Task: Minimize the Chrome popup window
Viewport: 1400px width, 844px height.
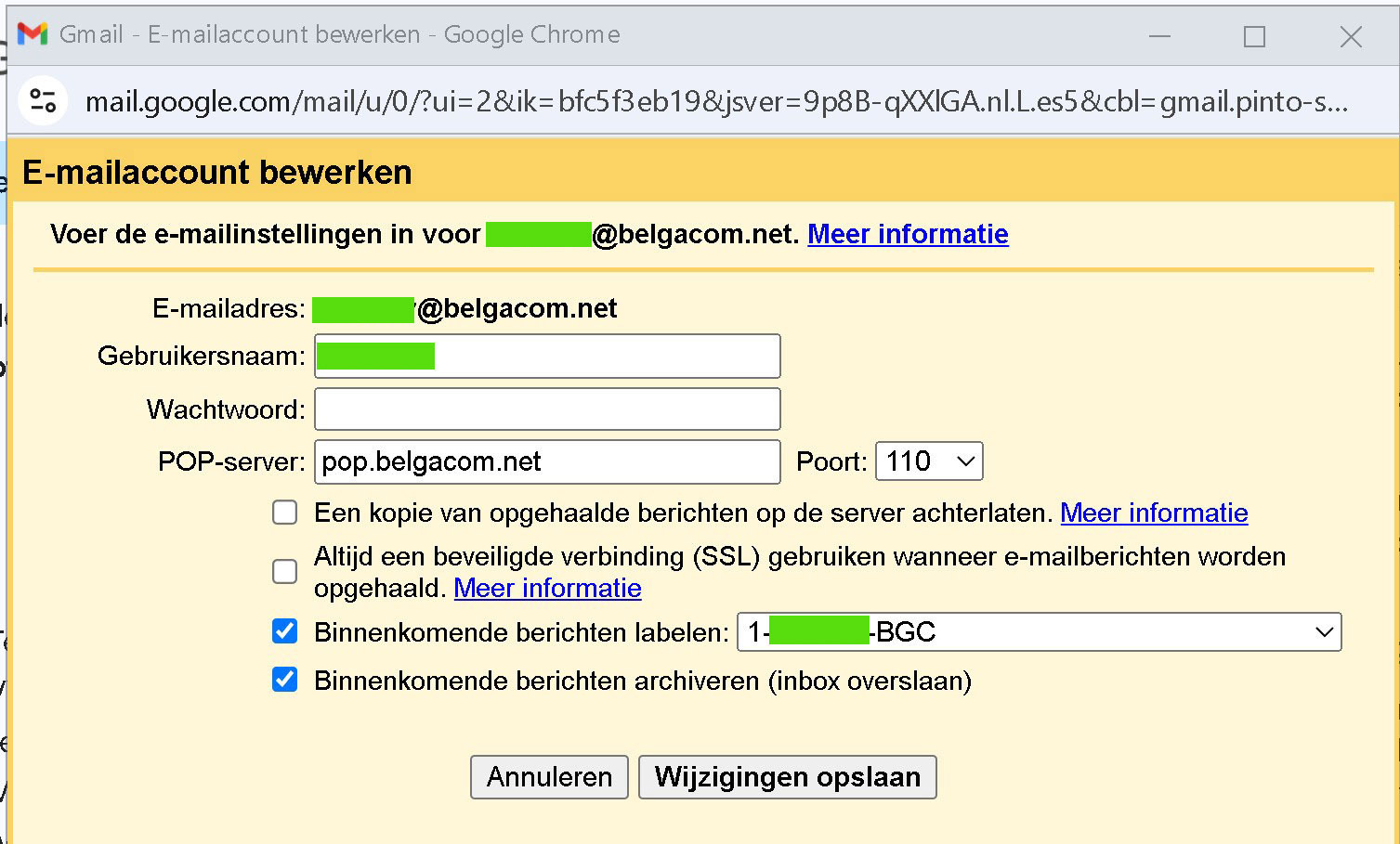Action: click(x=1159, y=36)
